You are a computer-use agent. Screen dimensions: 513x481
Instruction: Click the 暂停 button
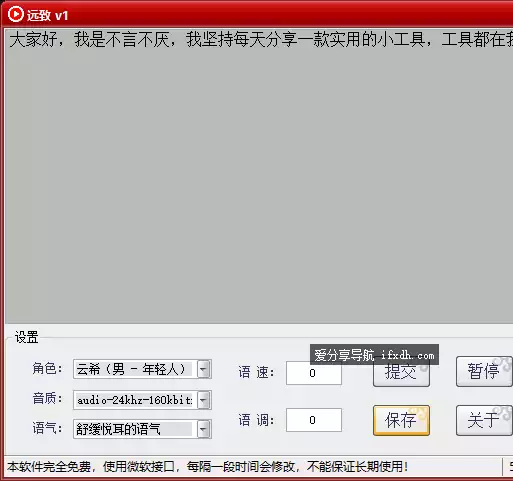point(484,371)
